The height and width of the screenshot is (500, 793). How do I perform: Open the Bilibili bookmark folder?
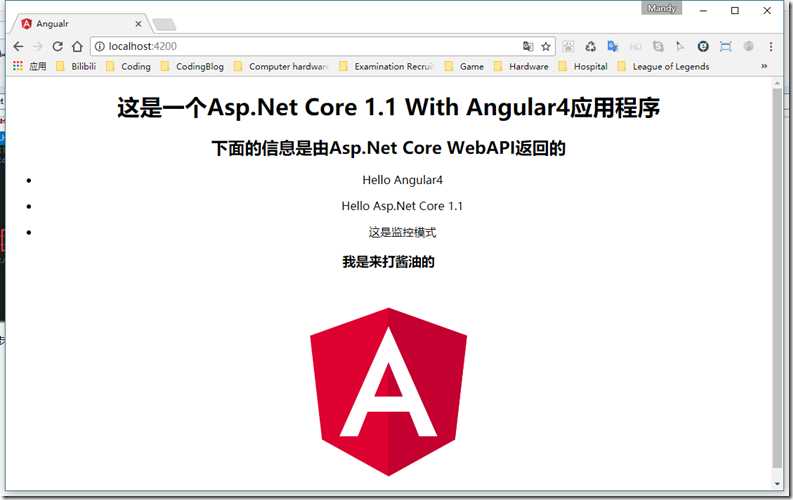[x=76, y=66]
